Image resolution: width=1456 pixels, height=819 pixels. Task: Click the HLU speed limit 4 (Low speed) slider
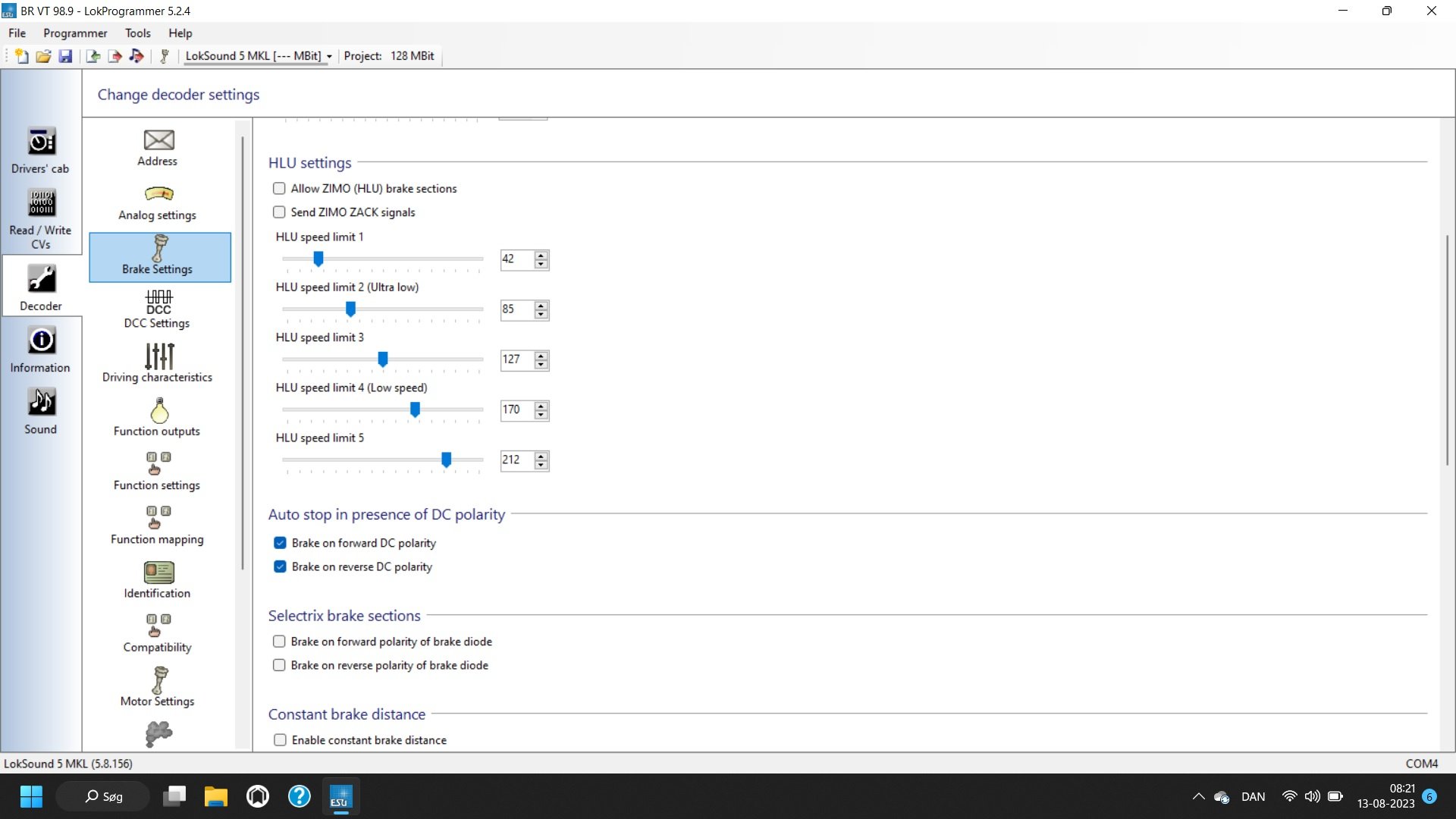pyautogui.click(x=382, y=410)
